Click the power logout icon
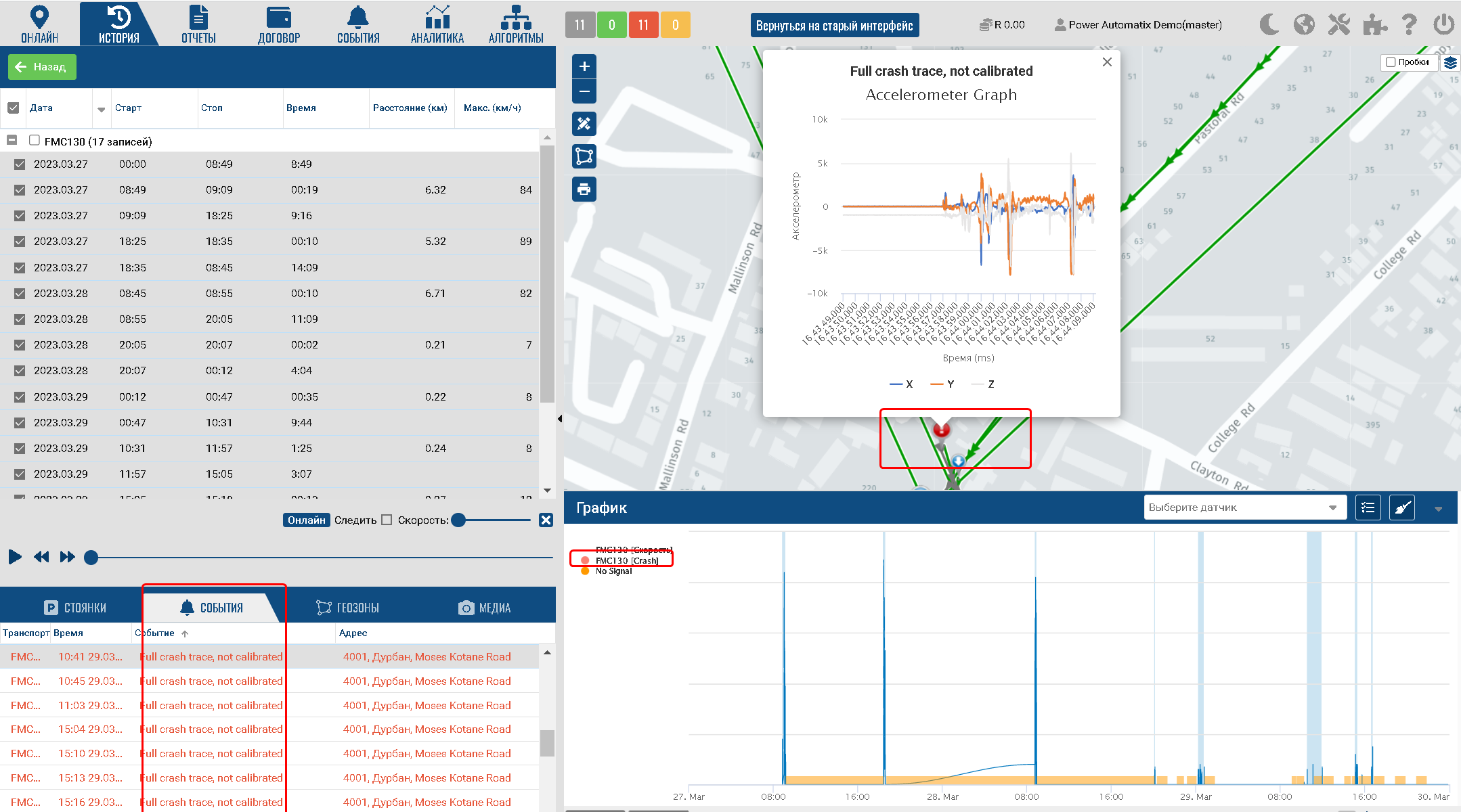 click(1443, 25)
